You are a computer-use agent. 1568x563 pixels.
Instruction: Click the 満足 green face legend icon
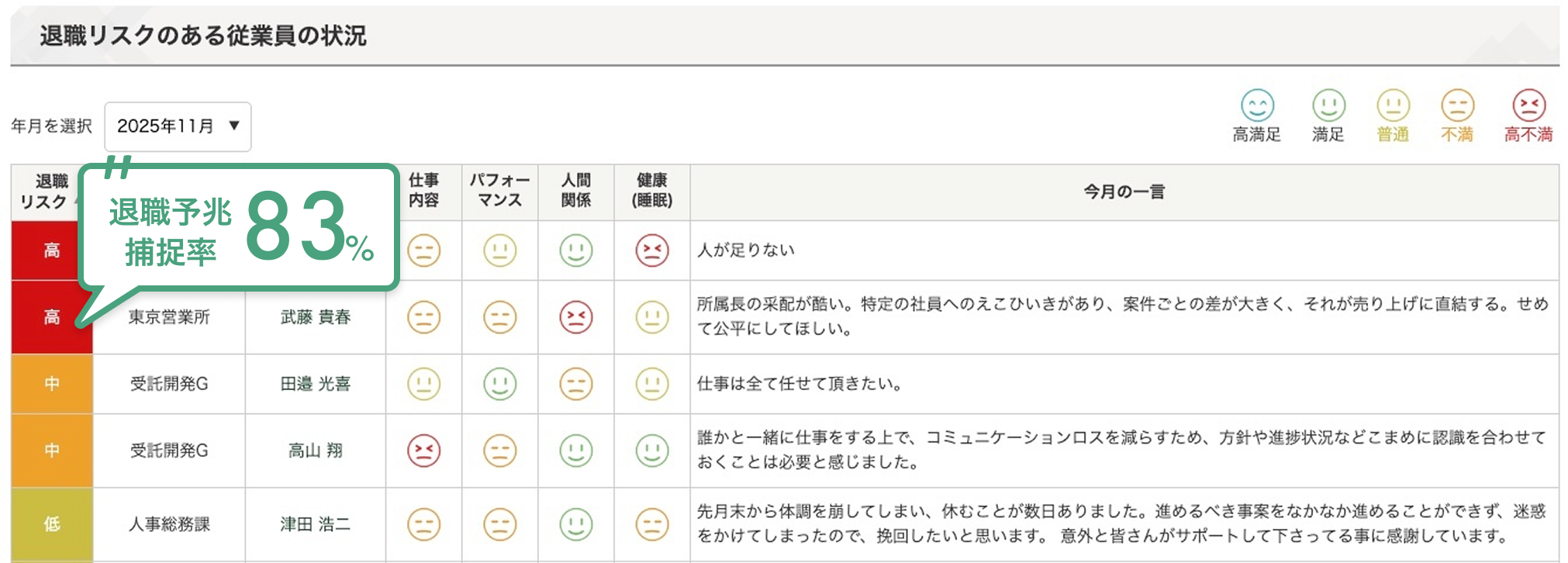(x=1328, y=105)
